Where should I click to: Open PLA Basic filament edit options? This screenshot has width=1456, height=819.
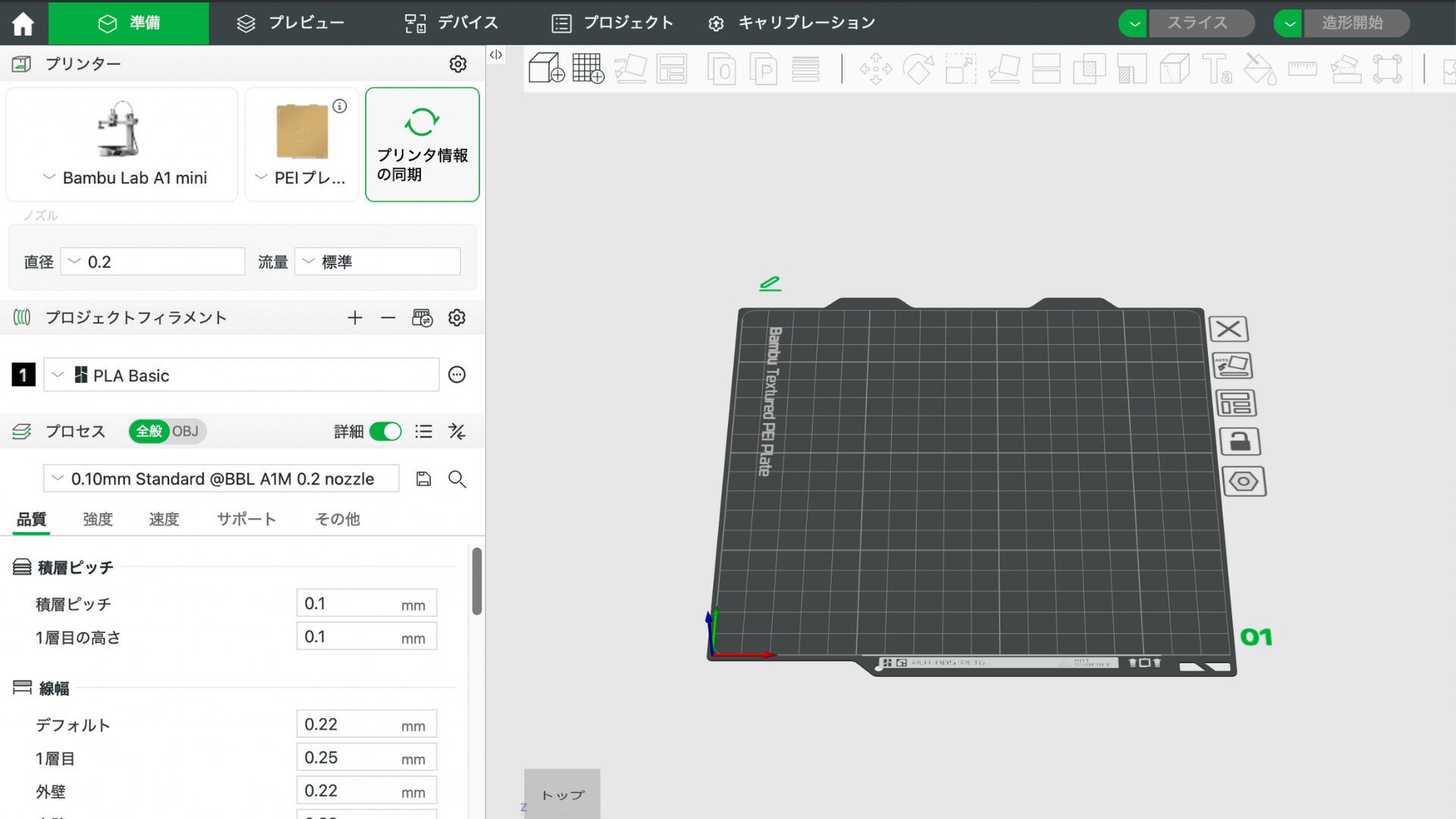(x=457, y=375)
